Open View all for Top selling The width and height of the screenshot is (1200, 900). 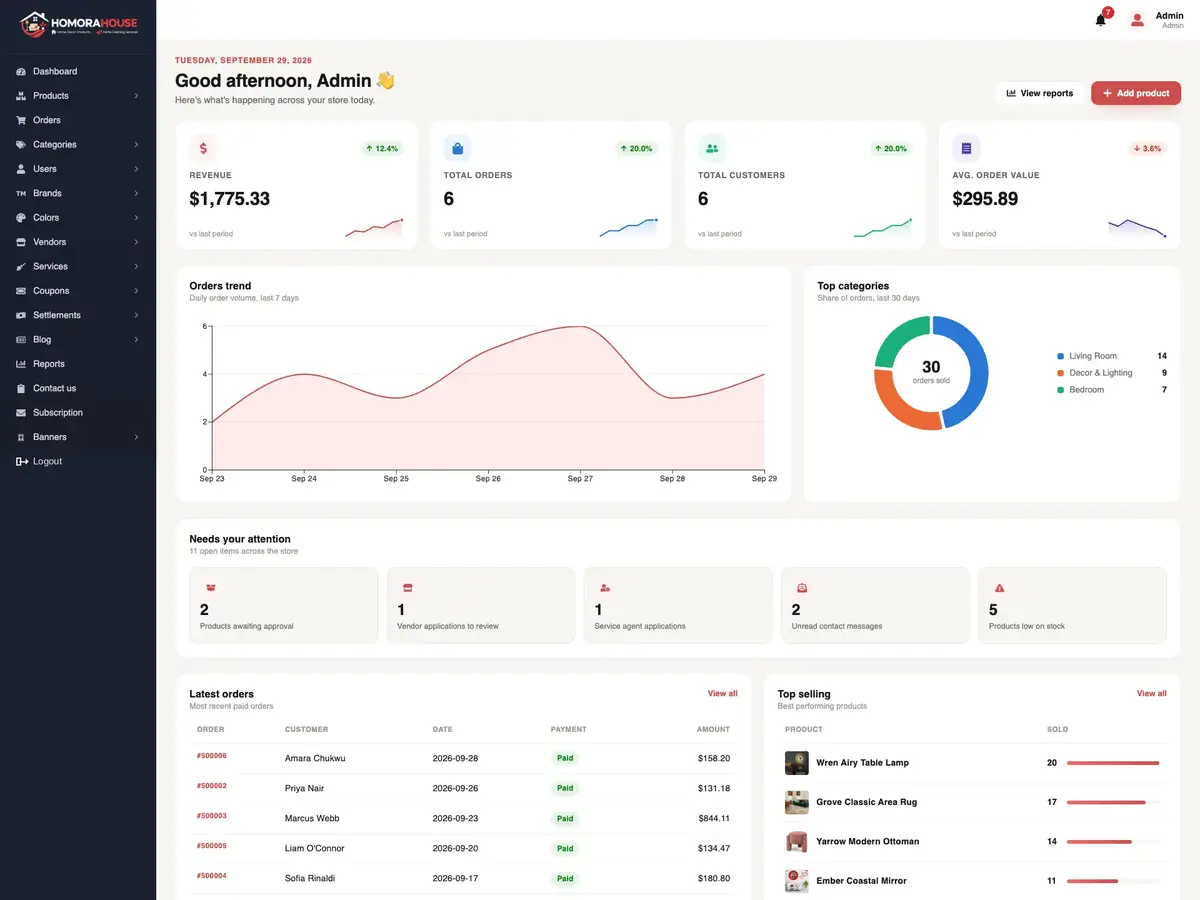pos(1152,693)
